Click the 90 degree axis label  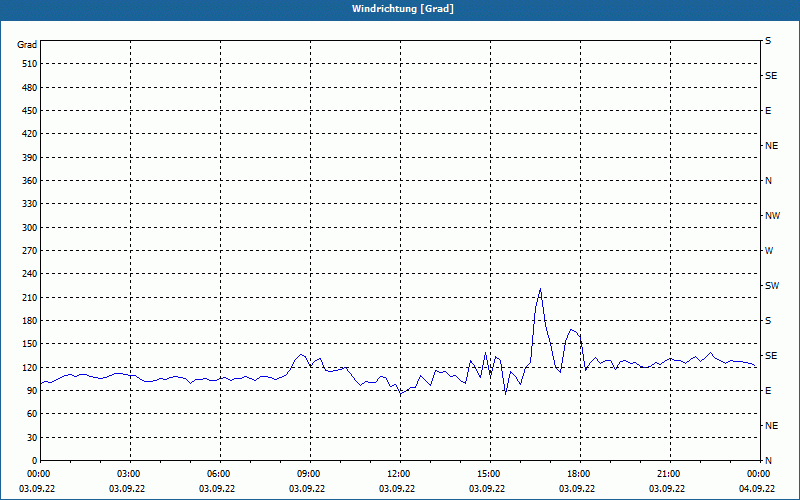click(32, 391)
